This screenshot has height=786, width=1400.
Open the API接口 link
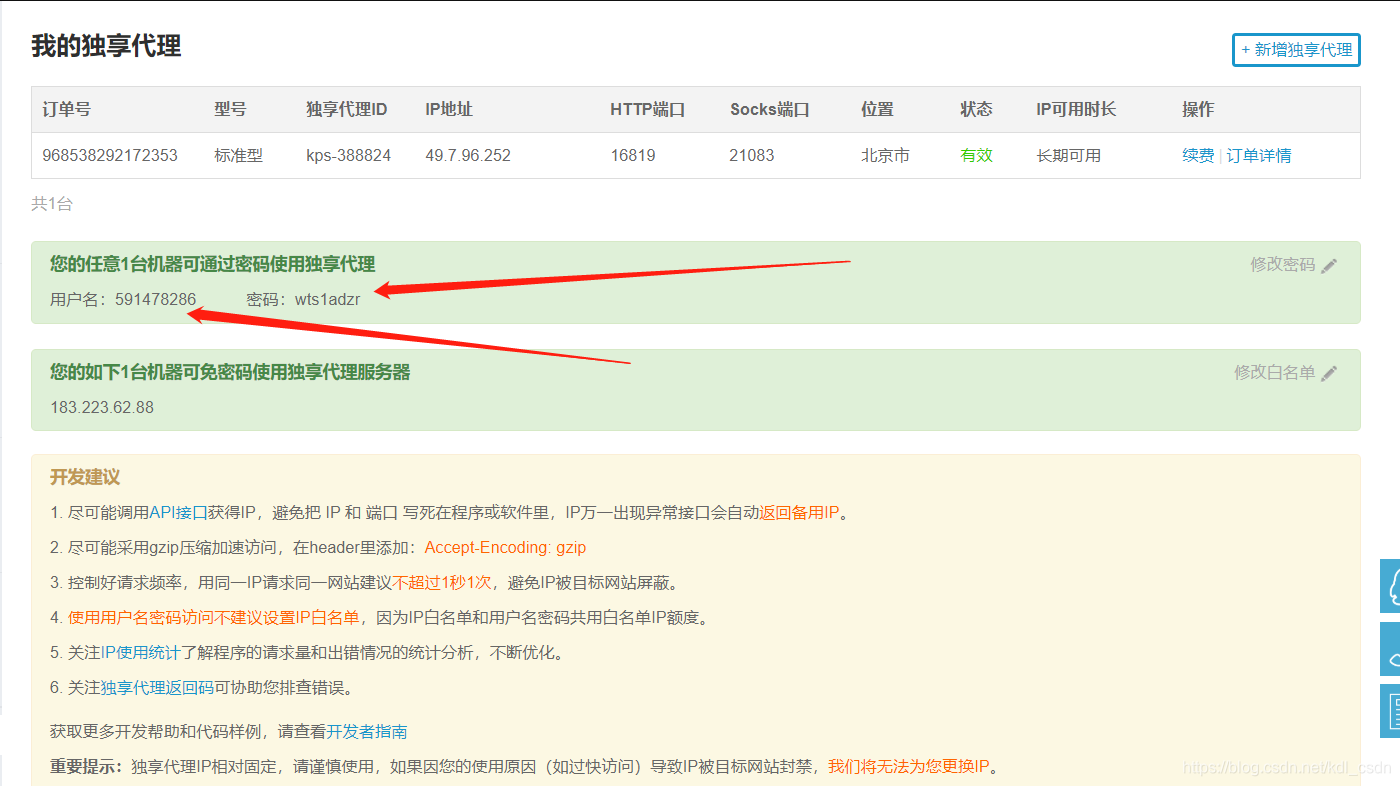pyautogui.click(x=178, y=513)
